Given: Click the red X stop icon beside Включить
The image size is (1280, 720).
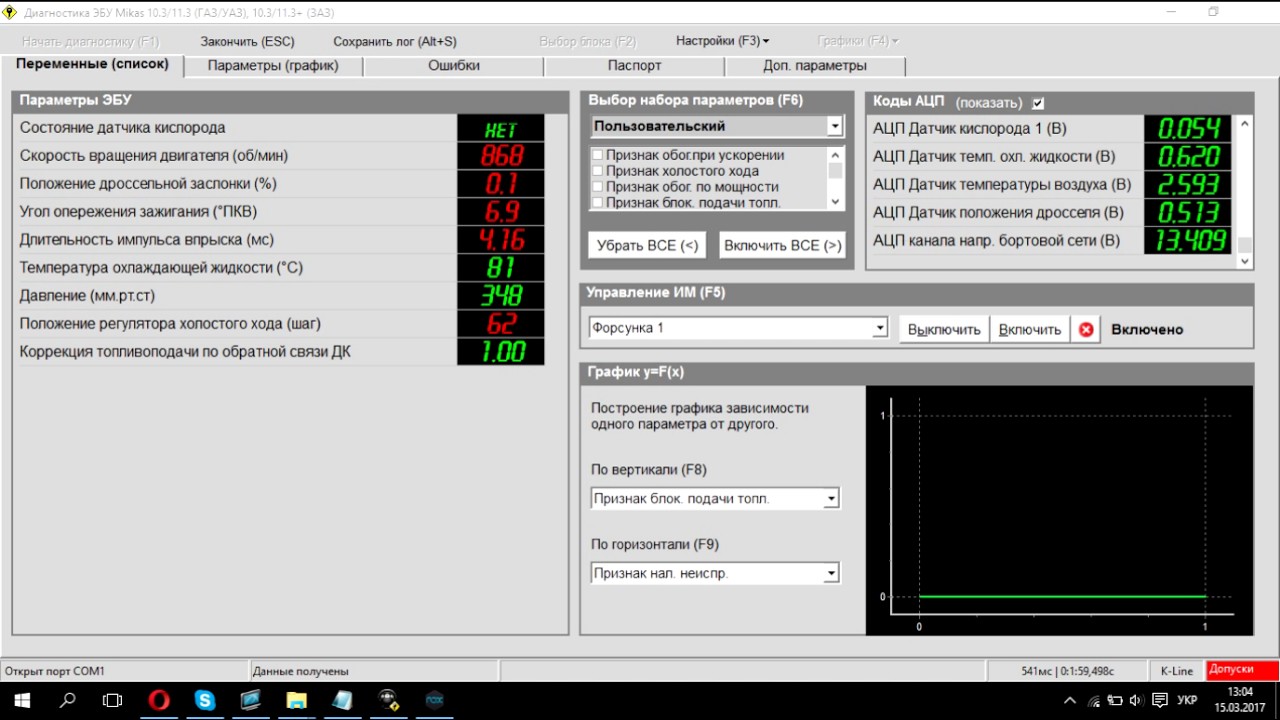Looking at the screenshot, I should point(1085,329).
